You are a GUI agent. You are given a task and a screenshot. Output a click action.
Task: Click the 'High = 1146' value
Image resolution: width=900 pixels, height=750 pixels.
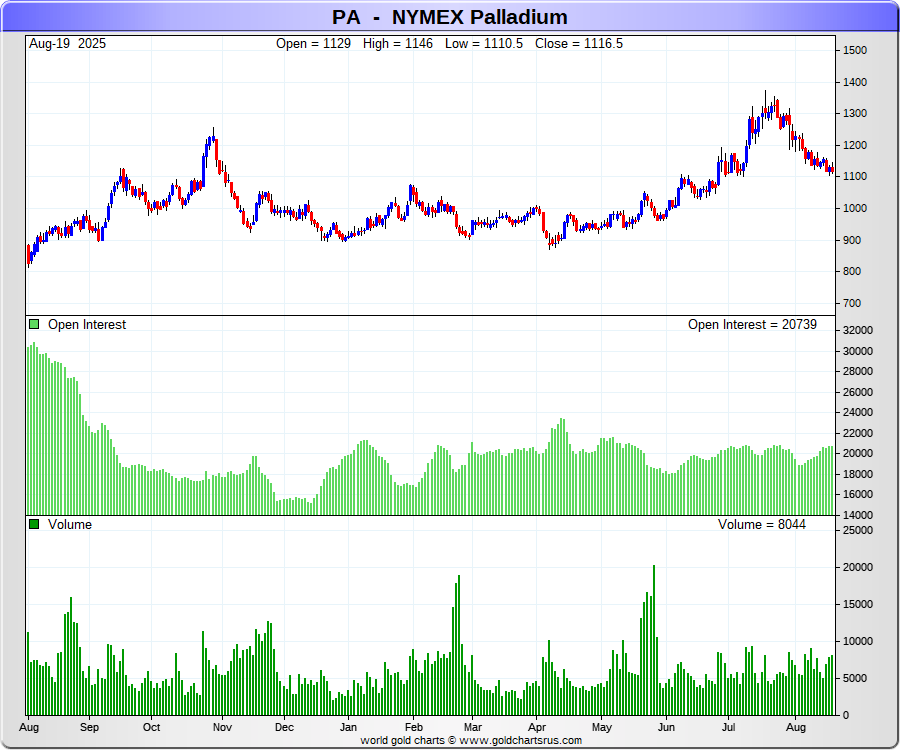(397, 44)
